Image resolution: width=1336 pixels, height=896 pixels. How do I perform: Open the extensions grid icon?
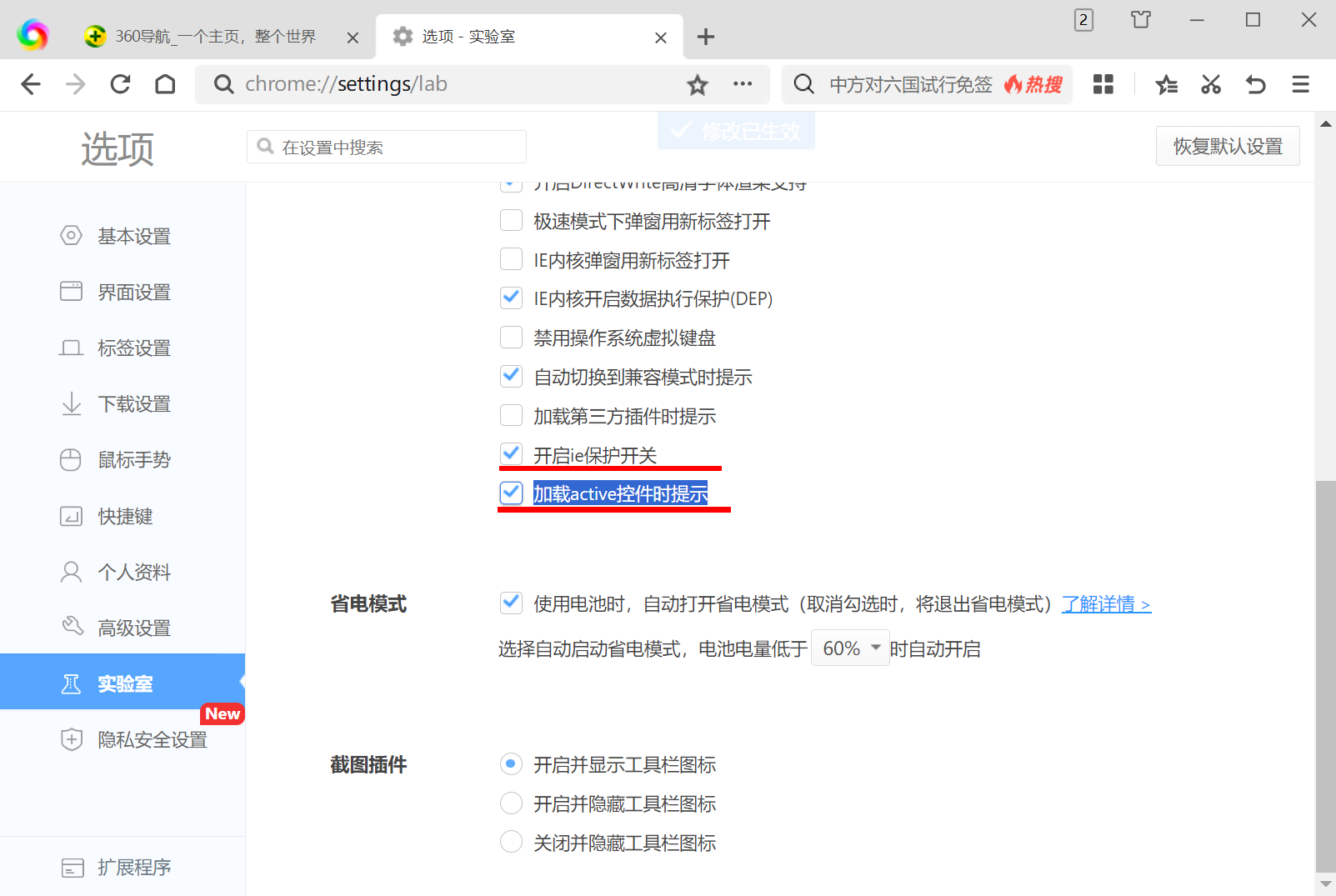point(1103,84)
